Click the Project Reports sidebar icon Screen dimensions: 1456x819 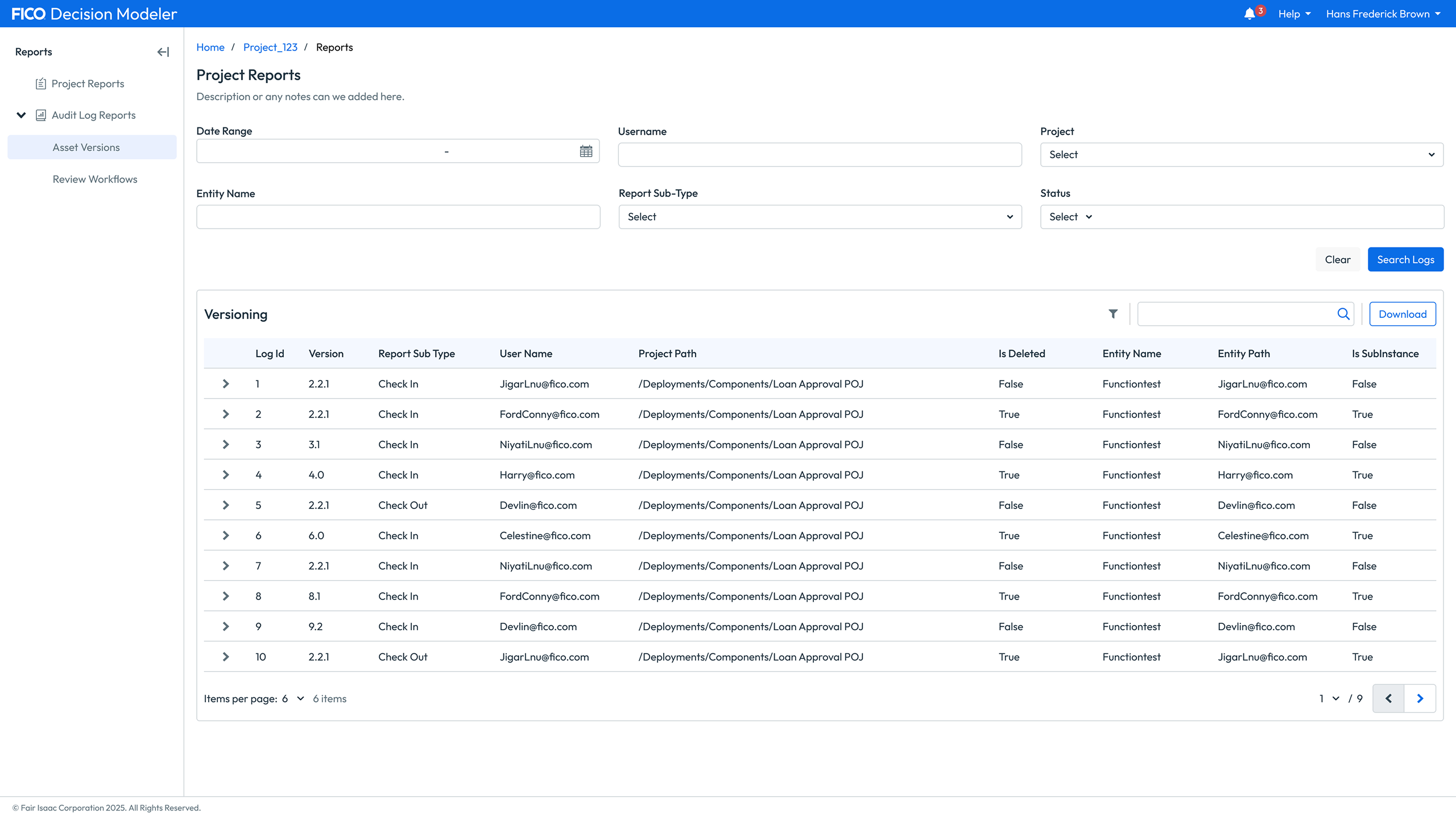(41, 84)
